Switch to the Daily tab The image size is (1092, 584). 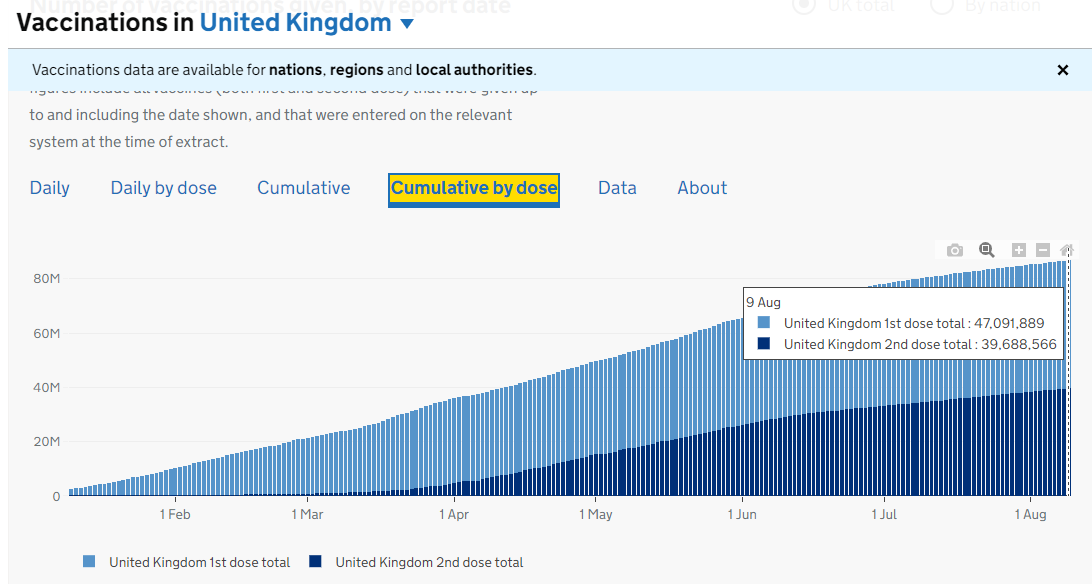click(x=50, y=188)
